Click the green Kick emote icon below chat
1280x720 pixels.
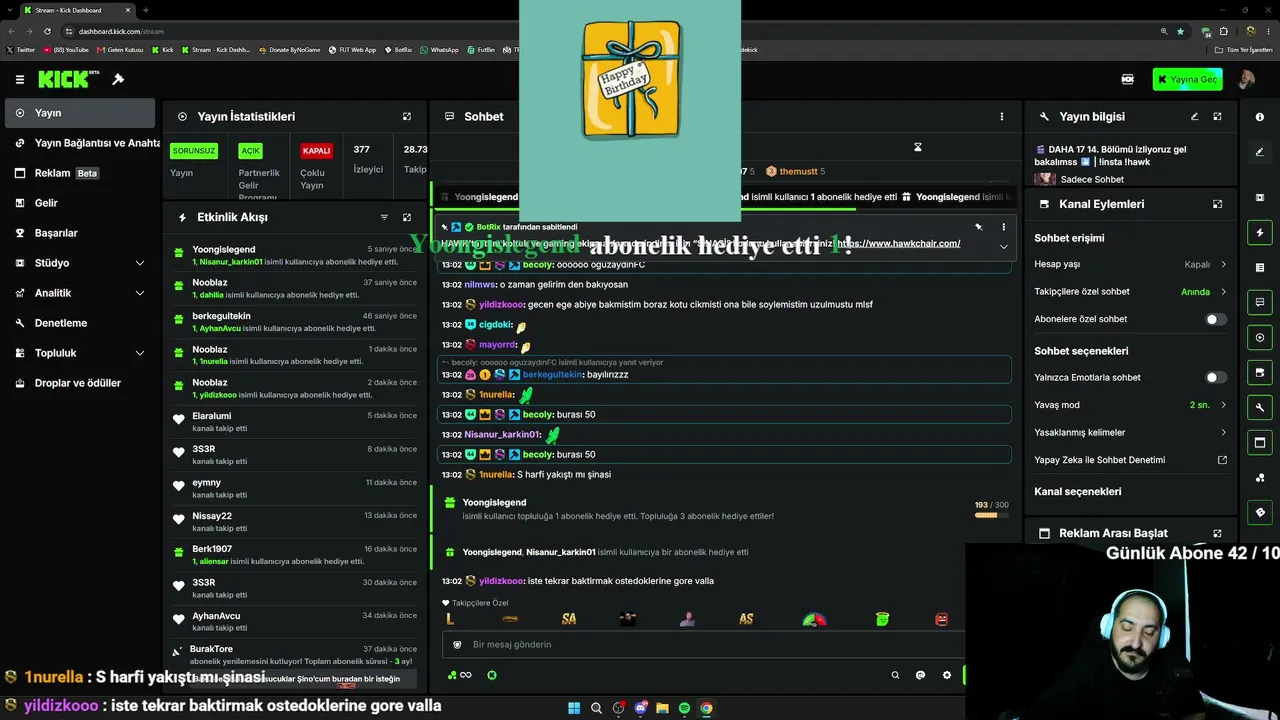[x=492, y=675]
